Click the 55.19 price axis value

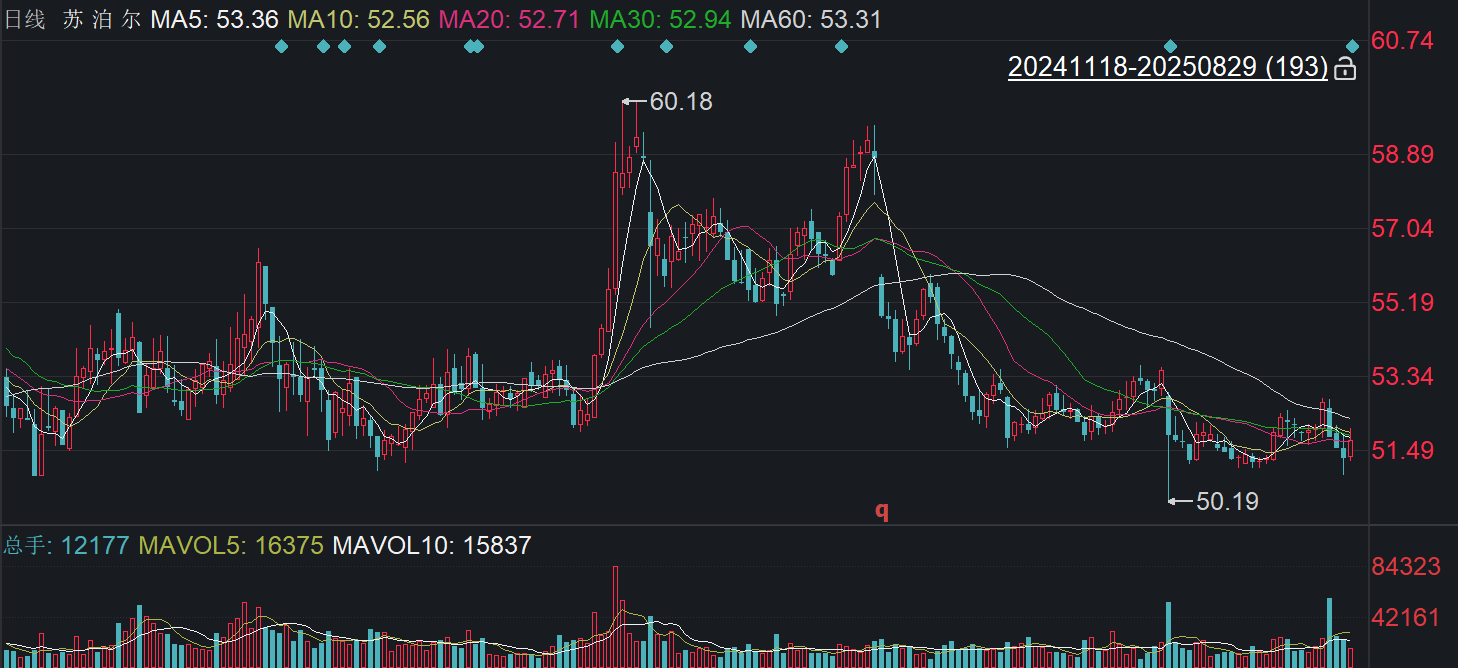point(1403,303)
